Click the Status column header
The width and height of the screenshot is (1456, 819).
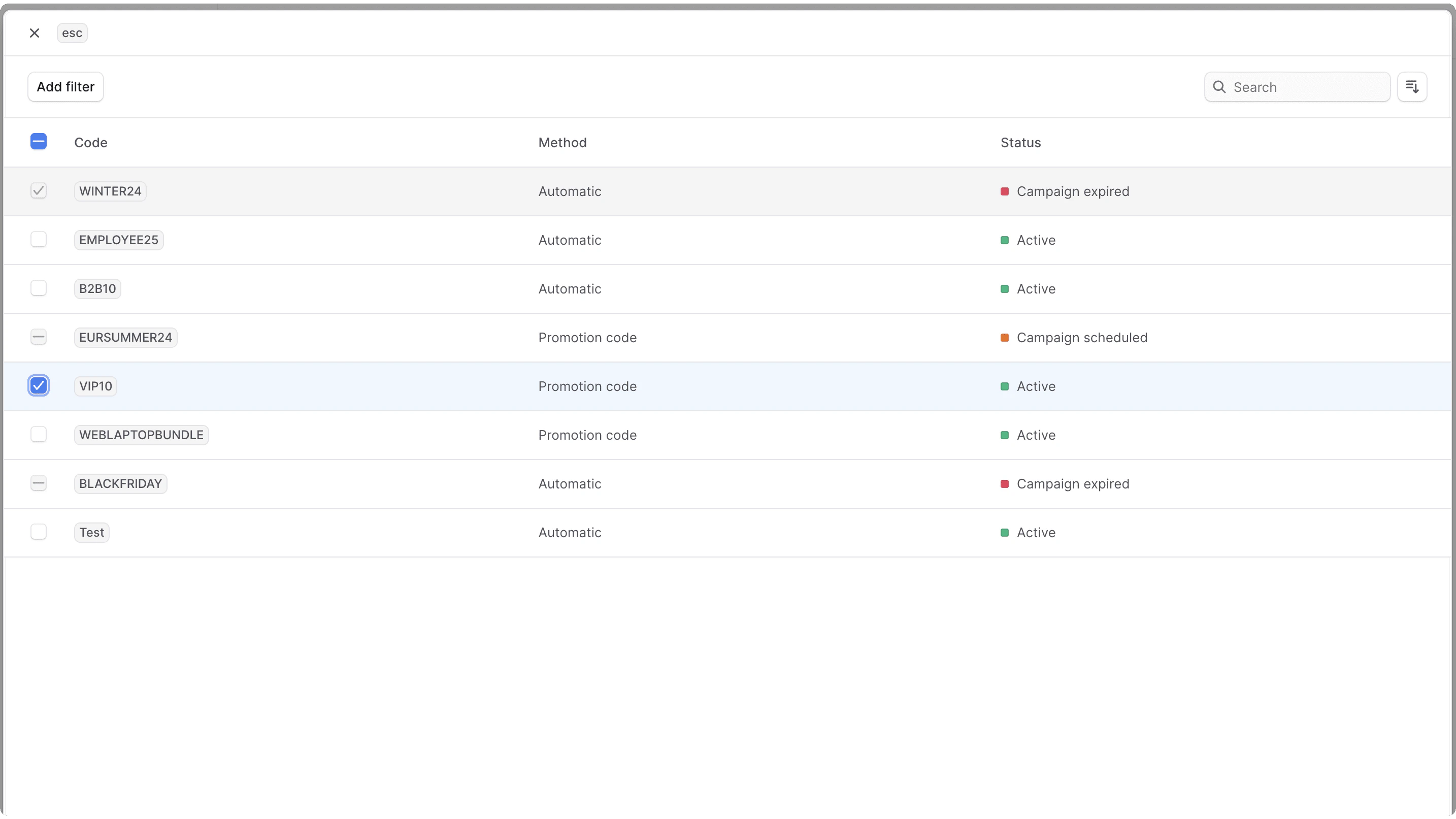(1020, 143)
